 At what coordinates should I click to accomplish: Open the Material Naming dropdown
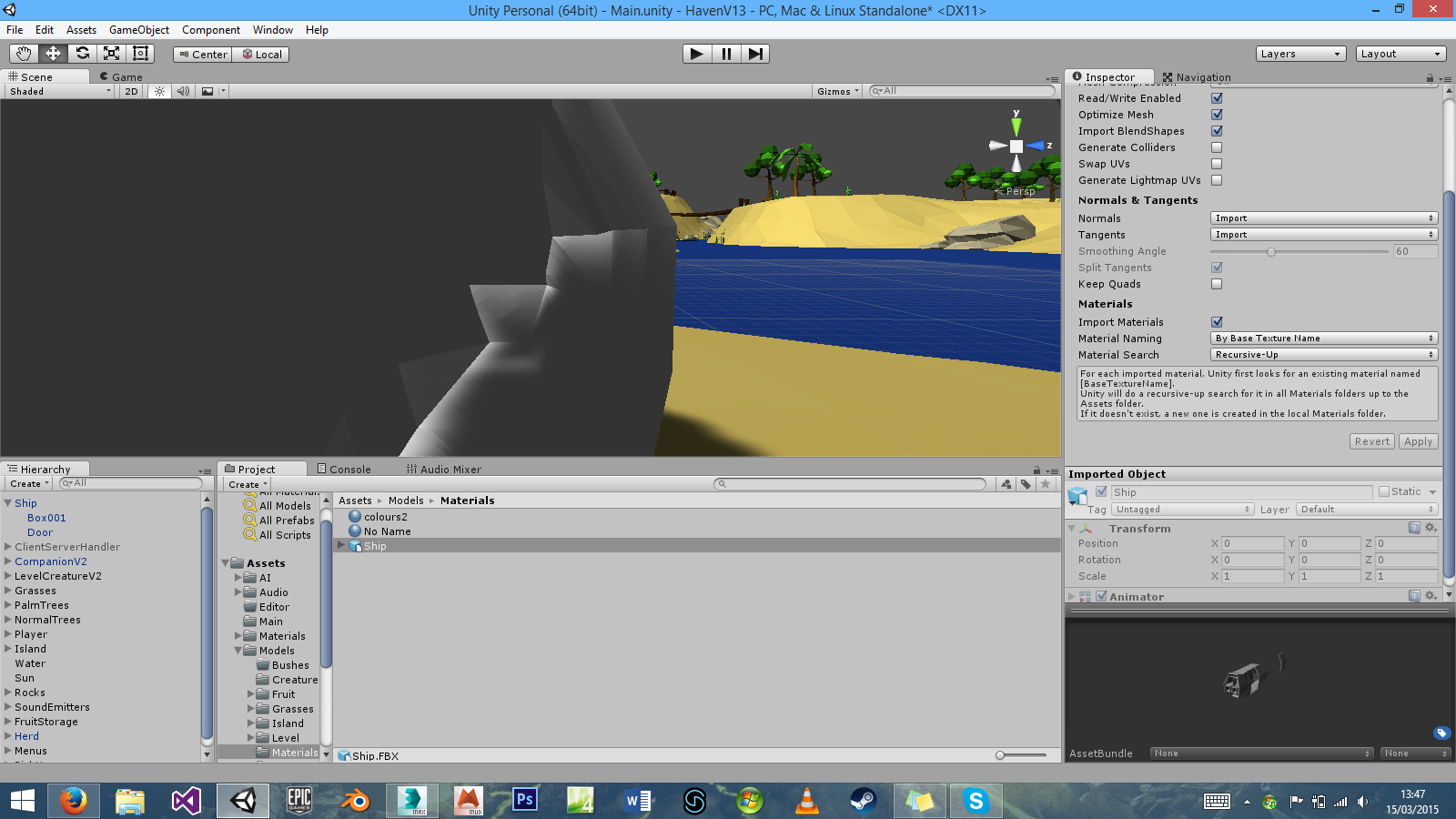point(1324,339)
